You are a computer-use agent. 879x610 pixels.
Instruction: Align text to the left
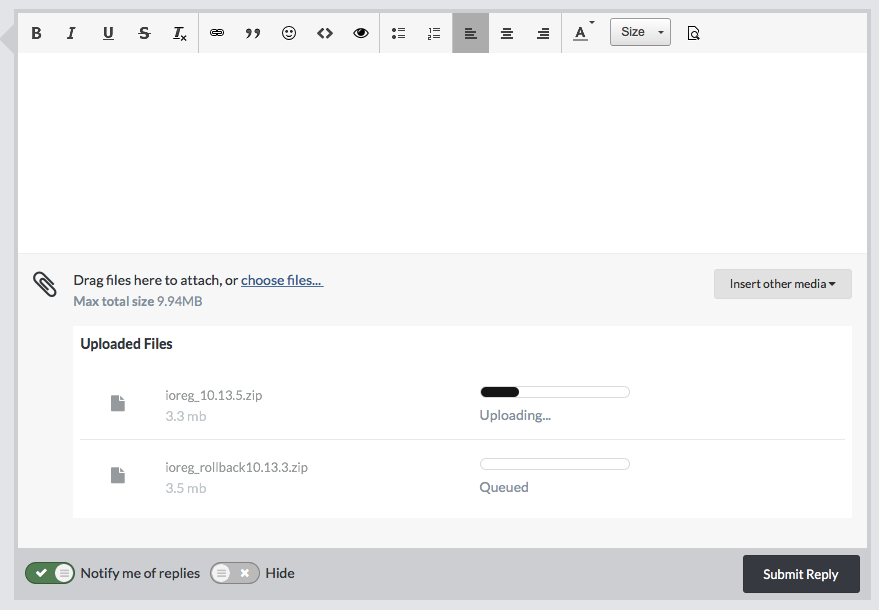(470, 33)
